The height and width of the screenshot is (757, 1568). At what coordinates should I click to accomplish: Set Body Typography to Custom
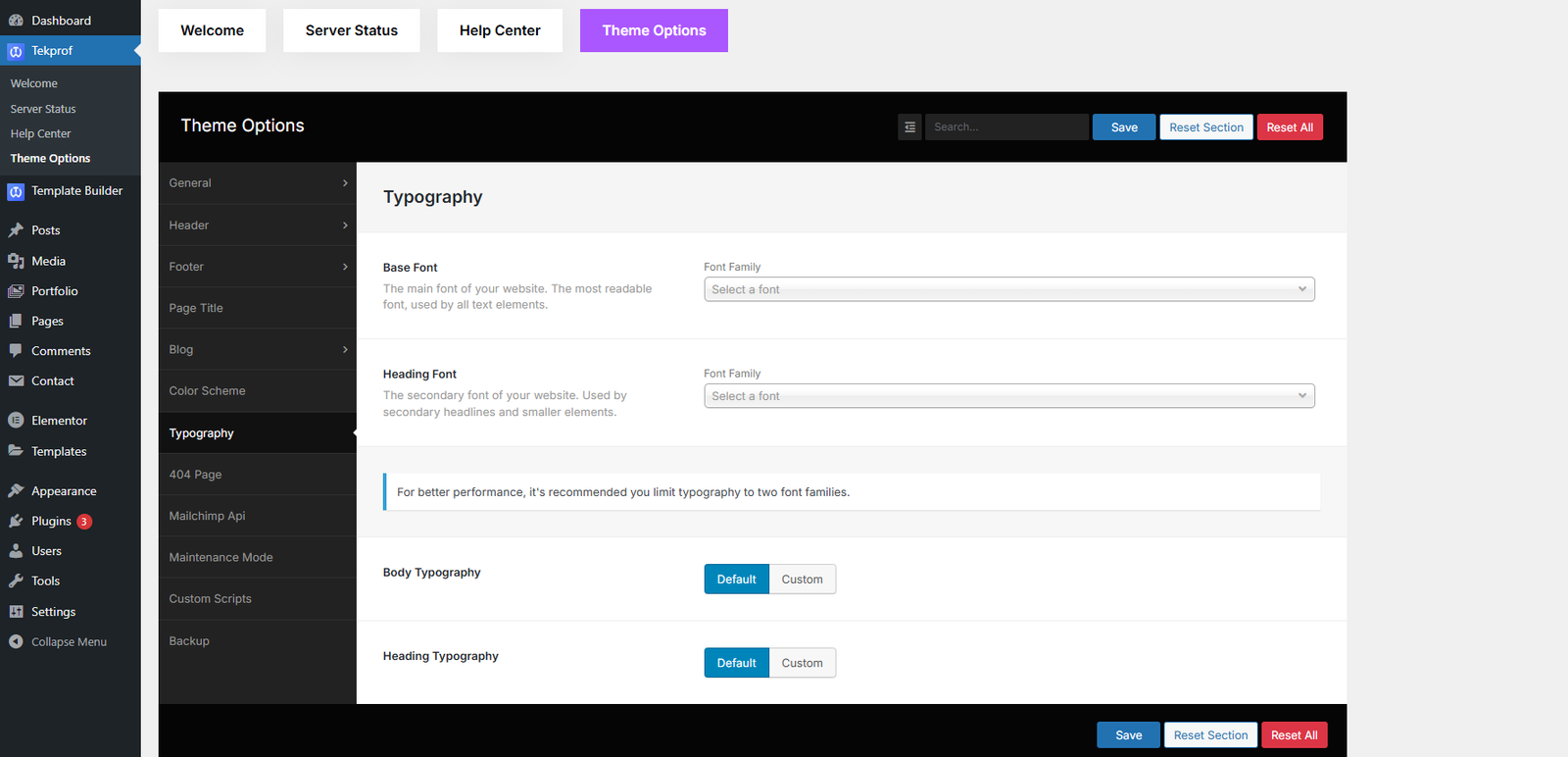(802, 580)
